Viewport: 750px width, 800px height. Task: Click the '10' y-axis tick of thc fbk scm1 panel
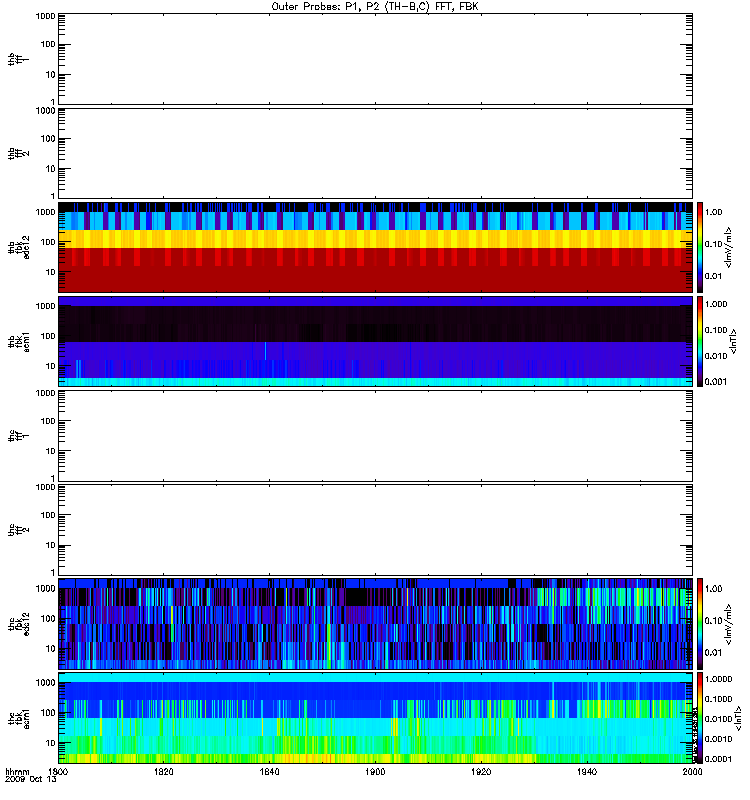(x=51, y=743)
